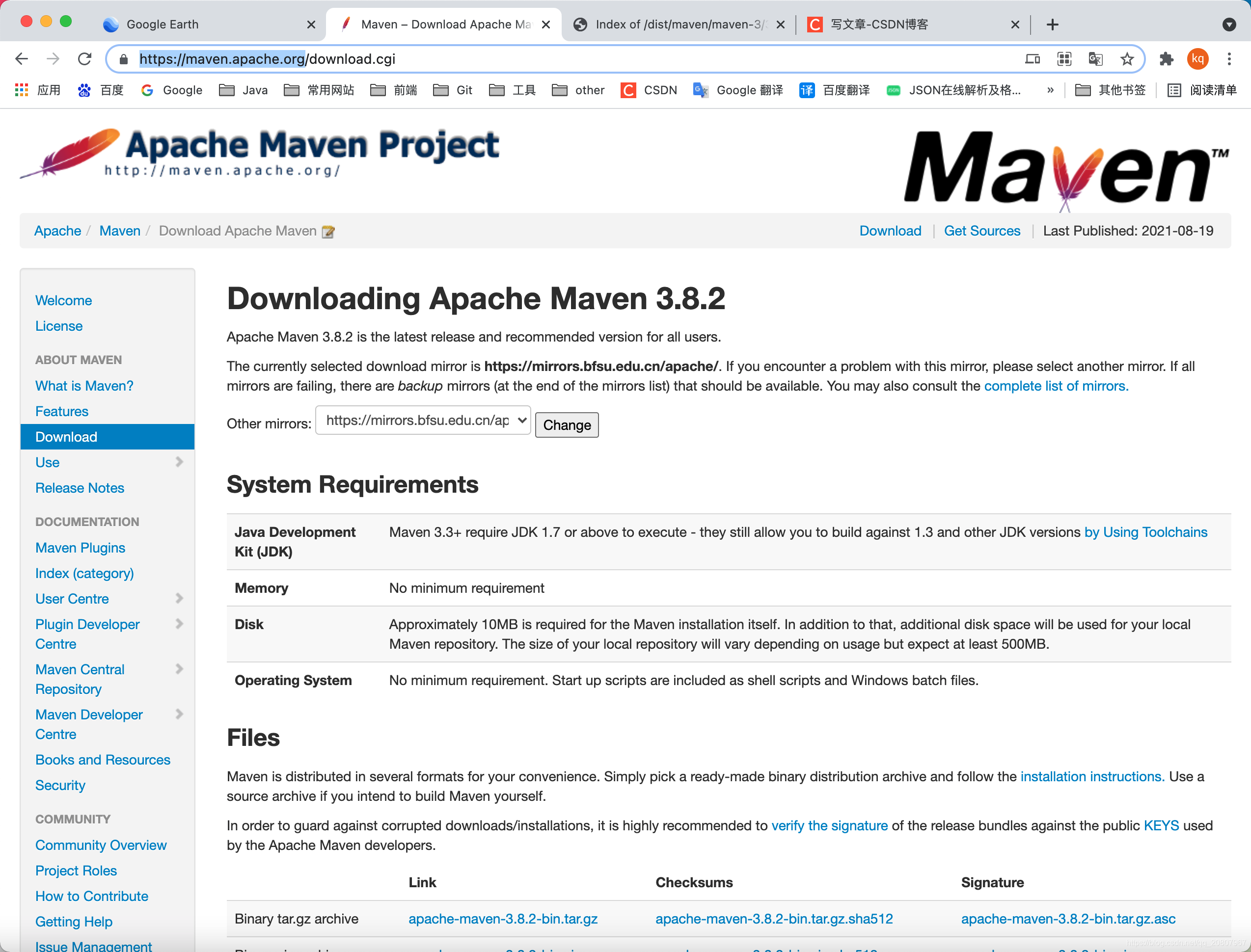The width and height of the screenshot is (1251, 952).
Task: Open Chrome three-dot menu
Action: [x=1229, y=59]
